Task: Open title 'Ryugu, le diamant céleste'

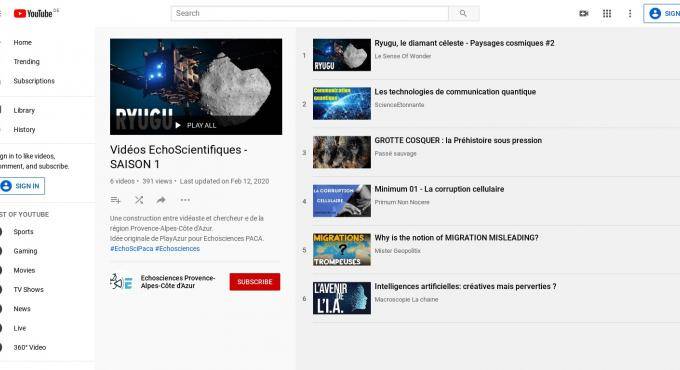Action: click(x=464, y=43)
